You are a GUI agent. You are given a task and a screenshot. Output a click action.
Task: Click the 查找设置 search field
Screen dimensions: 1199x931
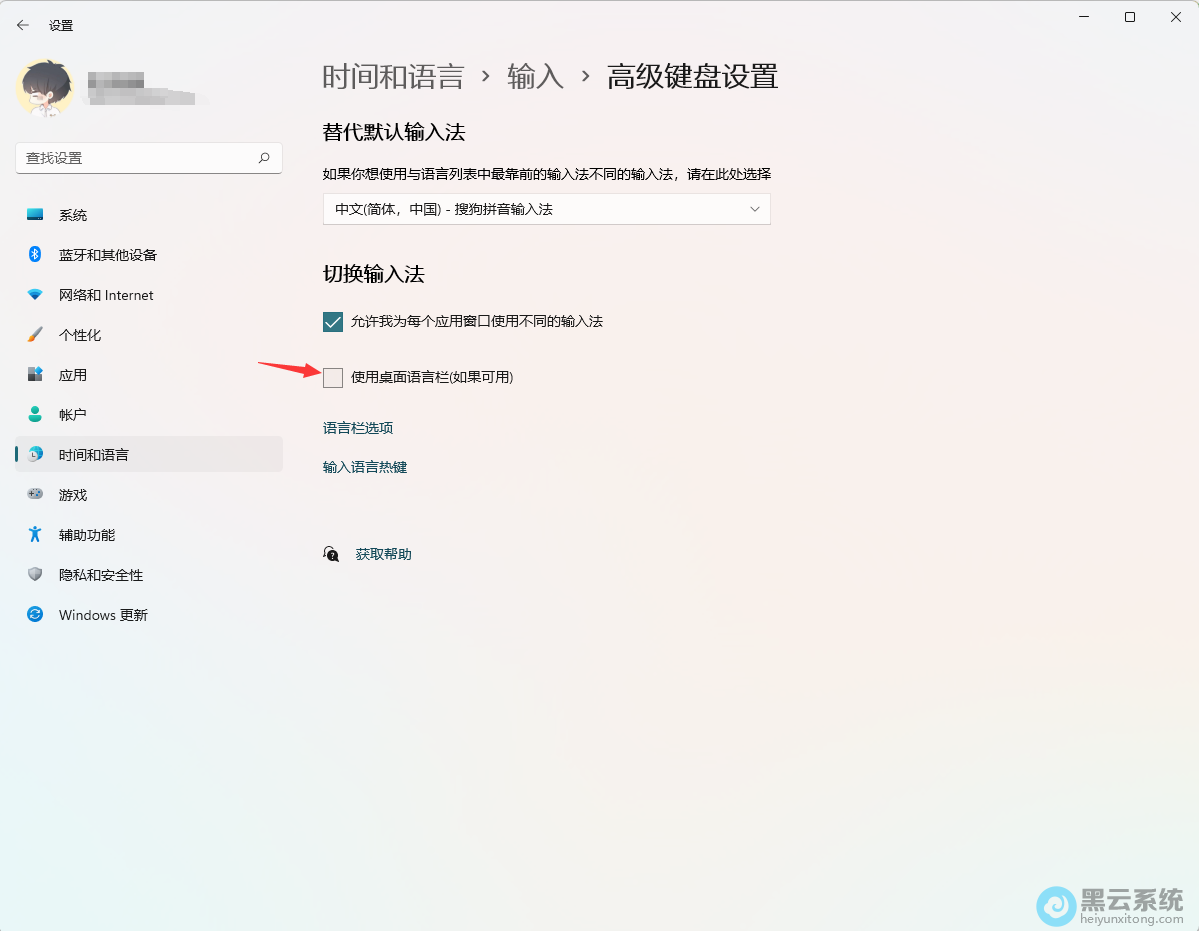click(138, 158)
